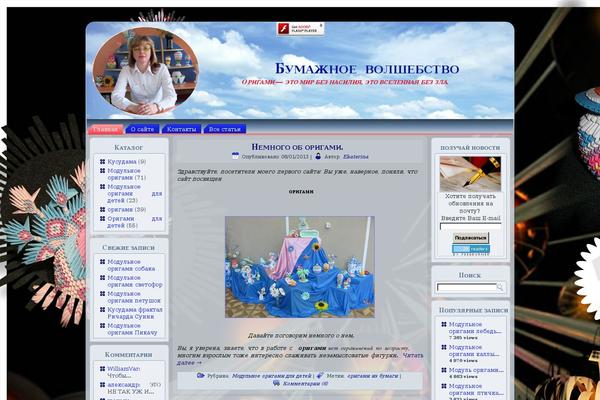Focus the Поиск search input field
The width and height of the screenshot is (600, 400).
pyautogui.click(x=467, y=287)
